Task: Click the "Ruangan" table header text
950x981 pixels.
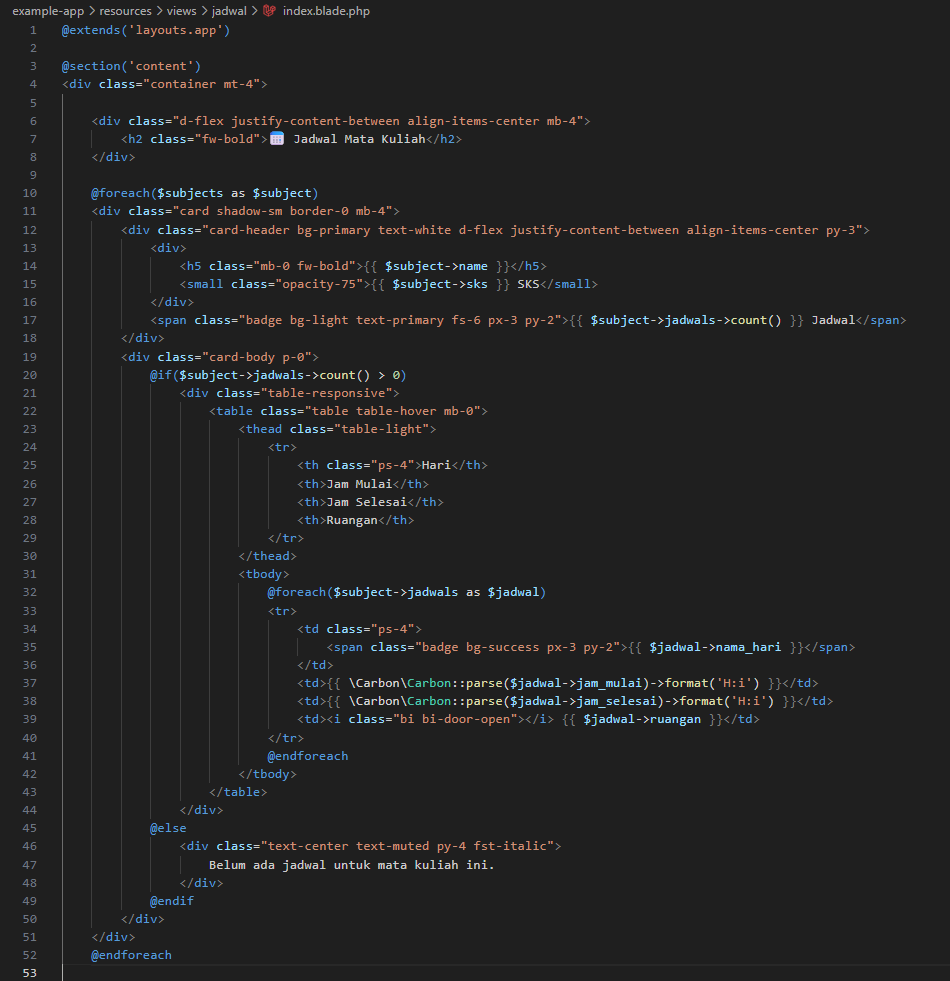Action: coord(352,521)
